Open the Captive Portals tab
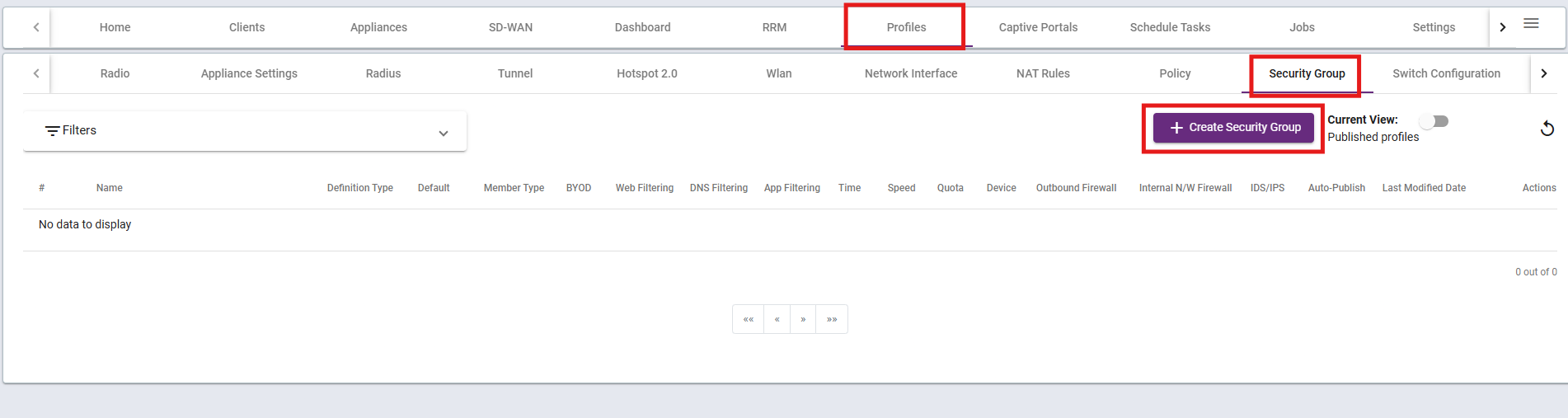Viewport: 1568px width, 418px height. pyautogui.click(x=1038, y=27)
